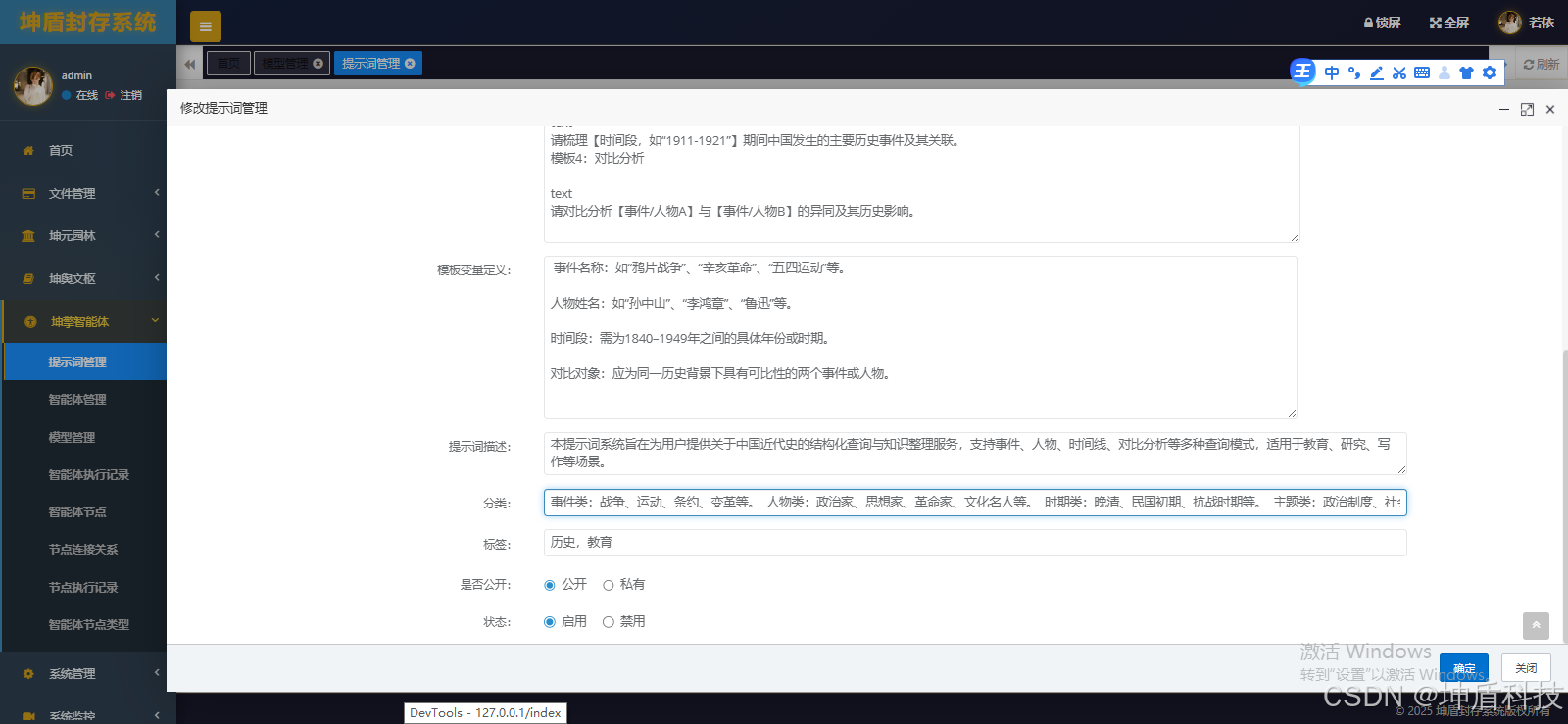Click the 坤盾封存系统 logo title
This screenshot has width=1568, height=724.
point(88,23)
